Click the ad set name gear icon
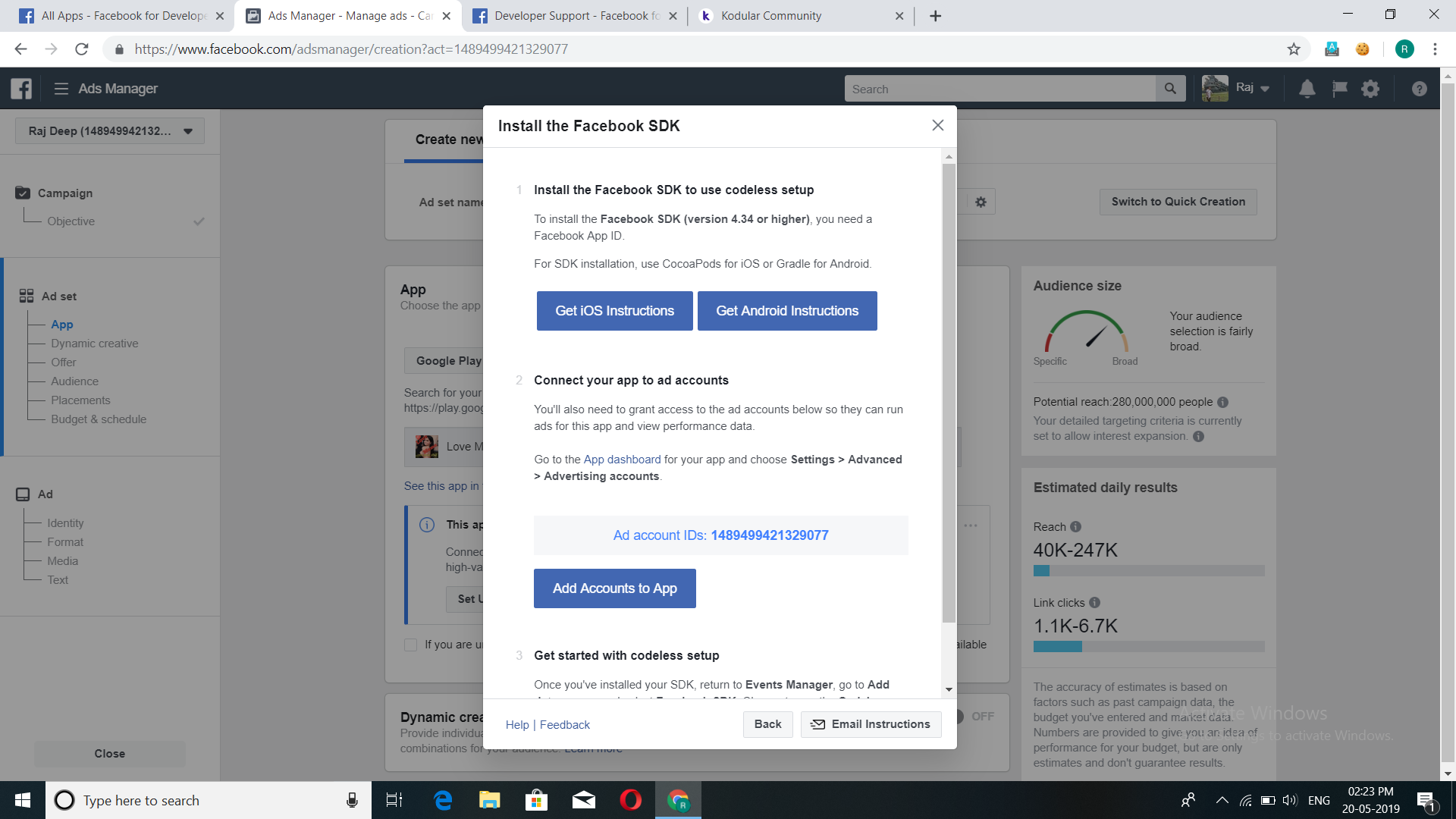This screenshot has width=1456, height=819. [x=981, y=202]
